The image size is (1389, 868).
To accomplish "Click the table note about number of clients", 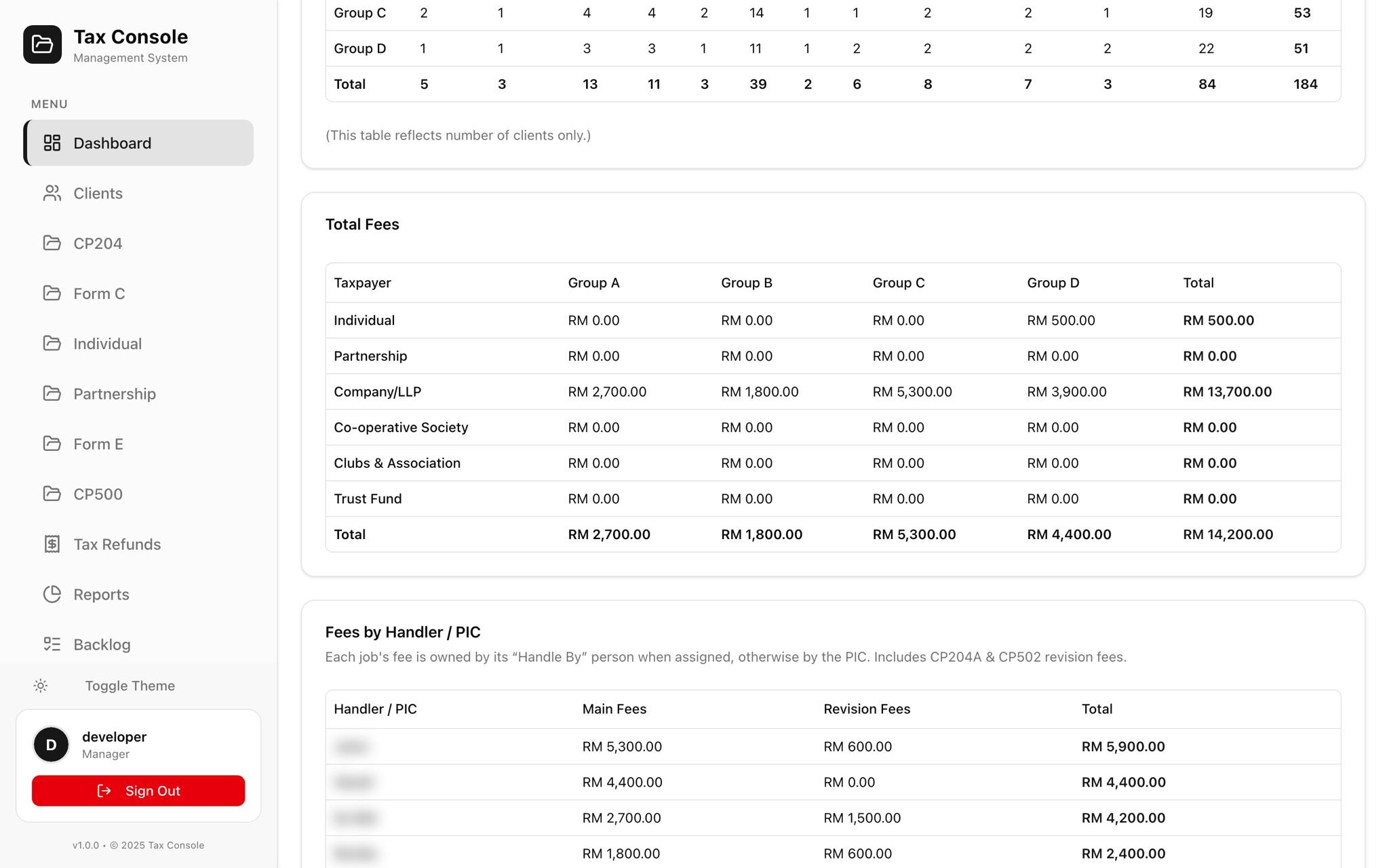I will (458, 136).
